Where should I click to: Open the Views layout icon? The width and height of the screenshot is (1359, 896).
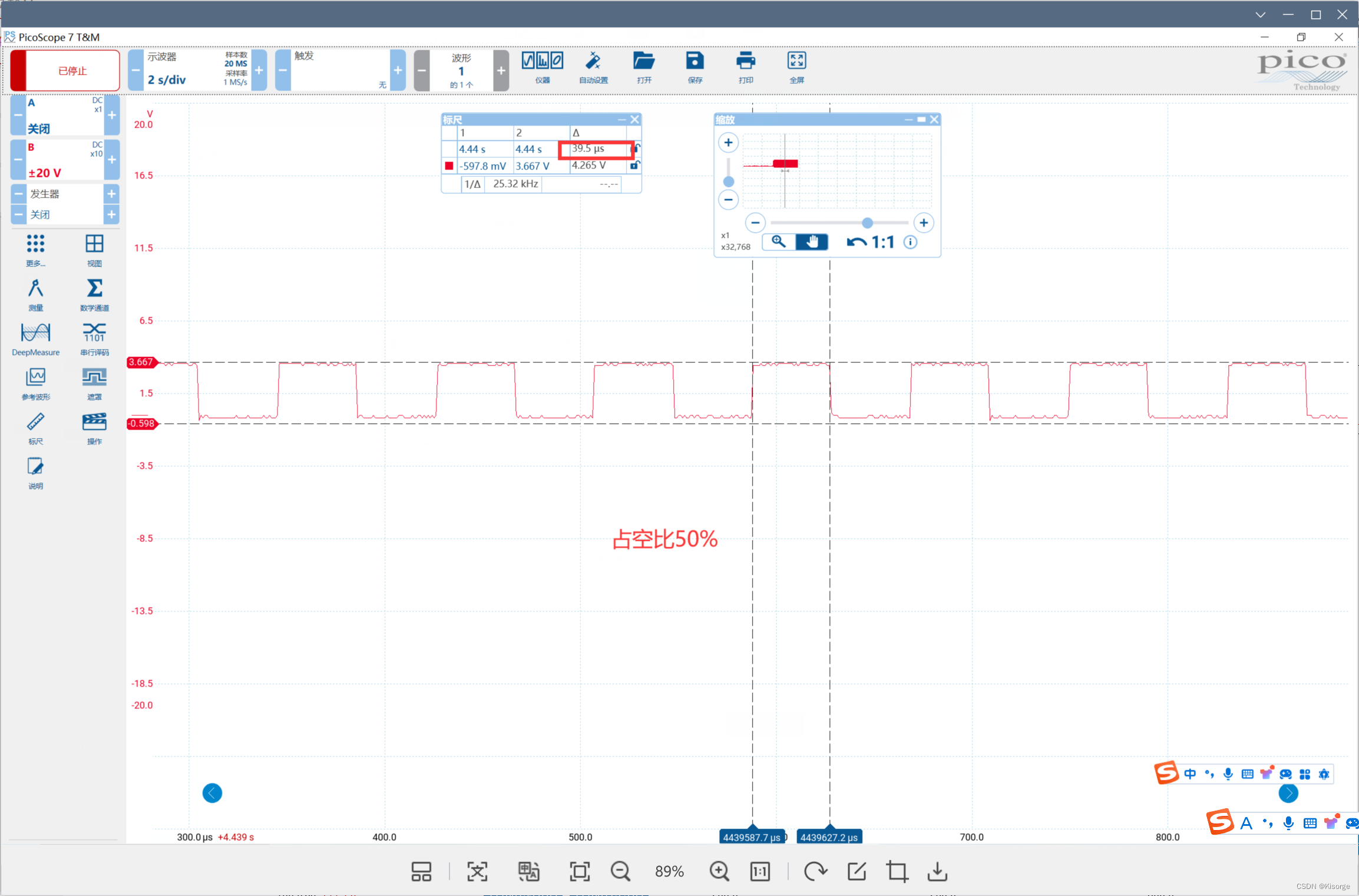tap(94, 250)
